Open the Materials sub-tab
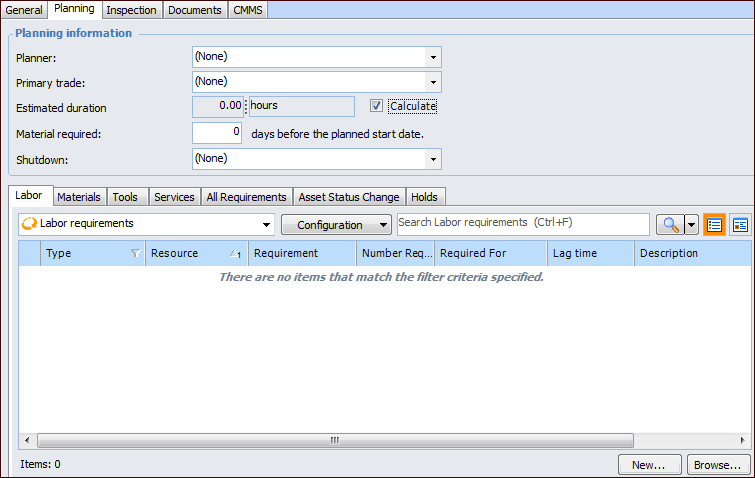755x478 pixels. (x=79, y=197)
